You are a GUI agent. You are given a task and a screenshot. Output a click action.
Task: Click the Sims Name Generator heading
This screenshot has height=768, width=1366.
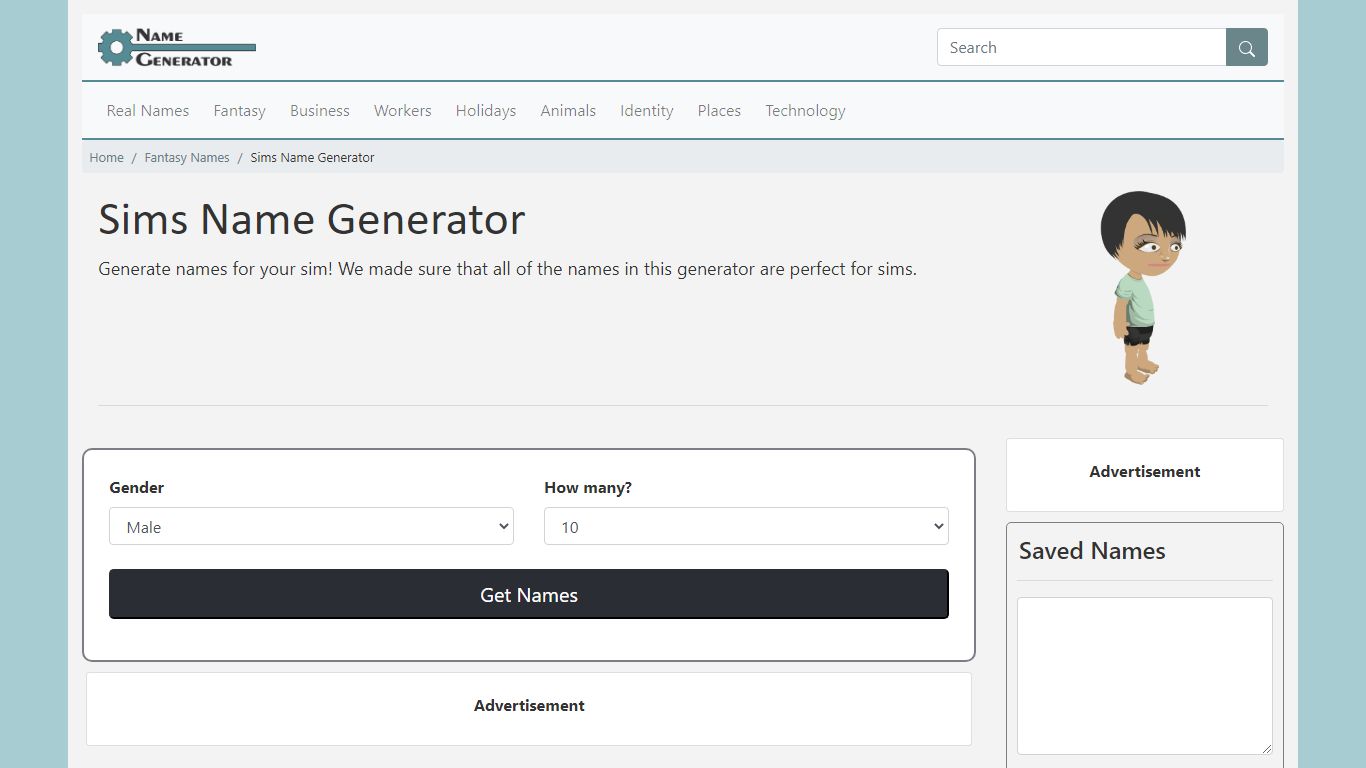[312, 219]
